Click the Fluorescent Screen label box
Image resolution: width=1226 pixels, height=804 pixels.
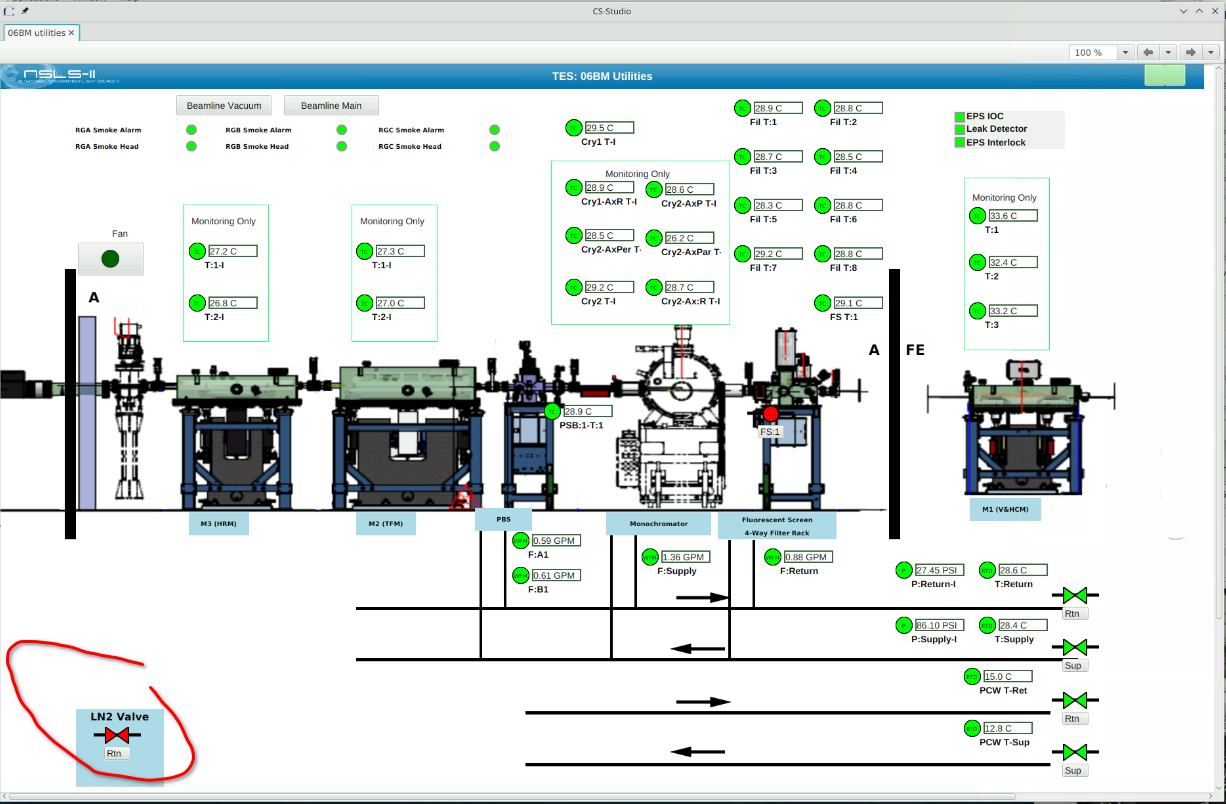point(777,526)
